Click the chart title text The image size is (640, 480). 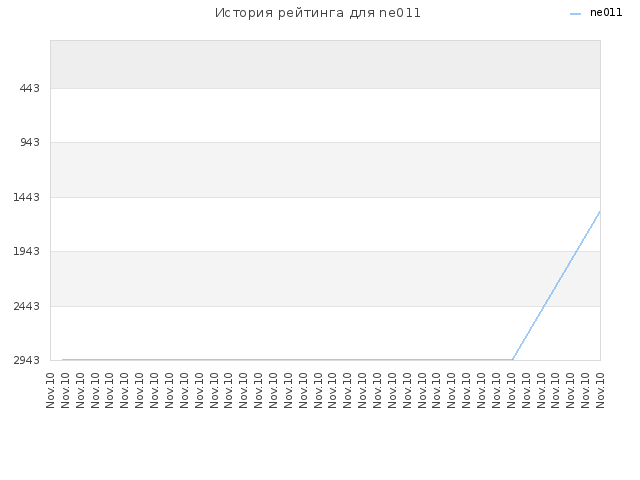coord(318,13)
